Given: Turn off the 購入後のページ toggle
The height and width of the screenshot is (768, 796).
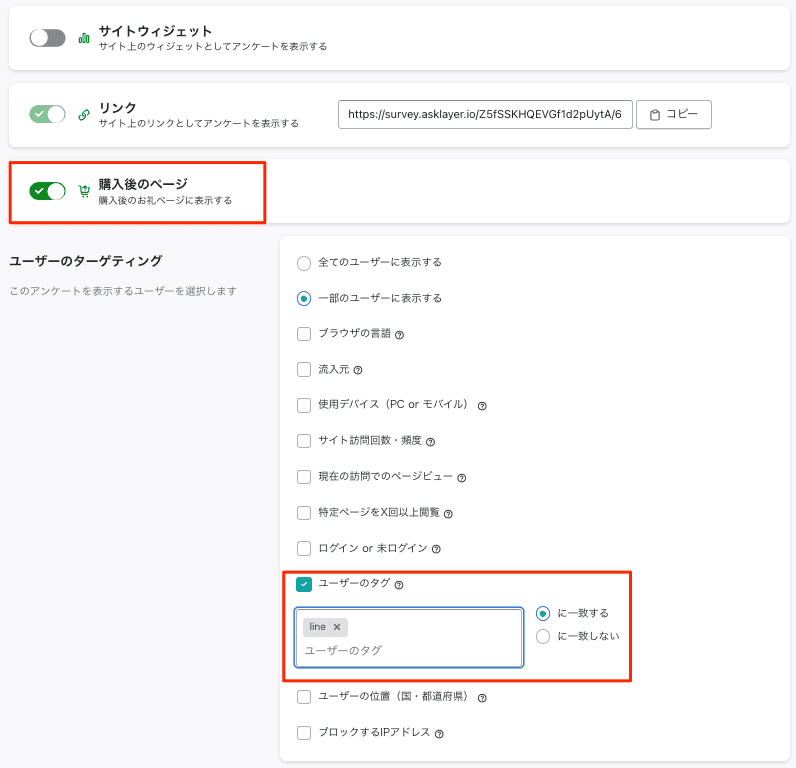Looking at the screenshot, I should click(x=47, y=191).
